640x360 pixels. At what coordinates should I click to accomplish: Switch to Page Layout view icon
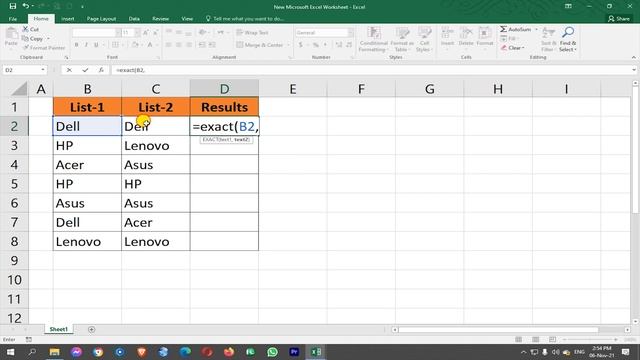coord(536,340)
